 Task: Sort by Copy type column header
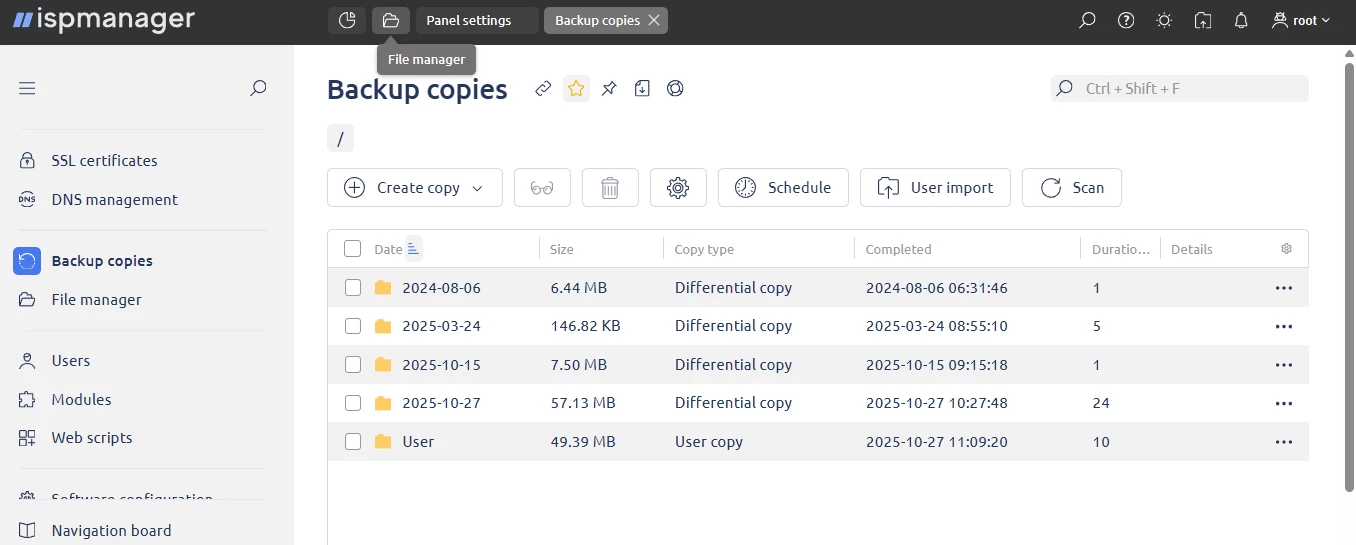tap(704, 249)
